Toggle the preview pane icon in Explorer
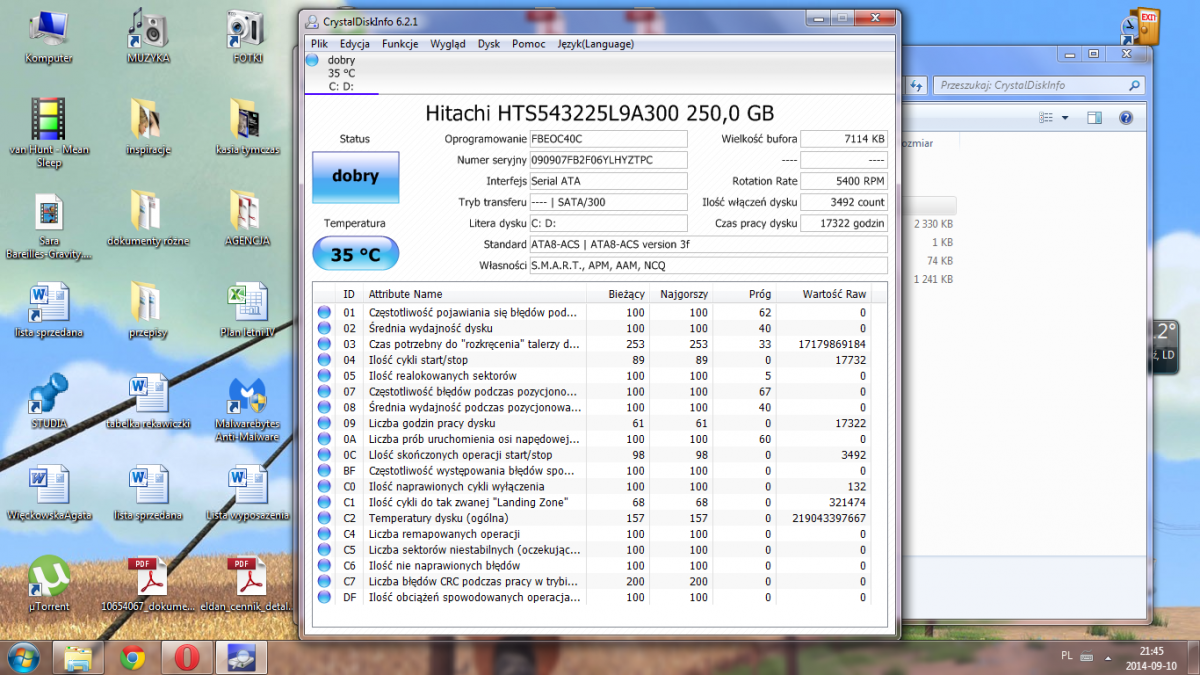 coord(1095,118)
